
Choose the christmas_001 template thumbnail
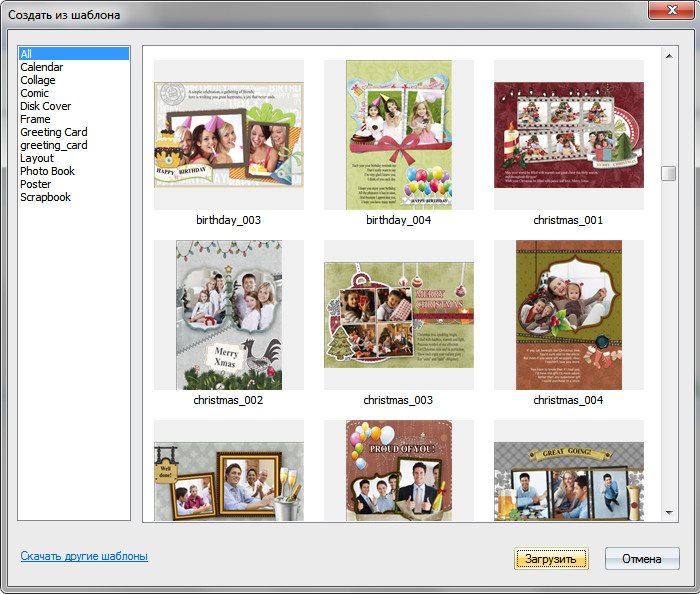(x=568, y=135)
